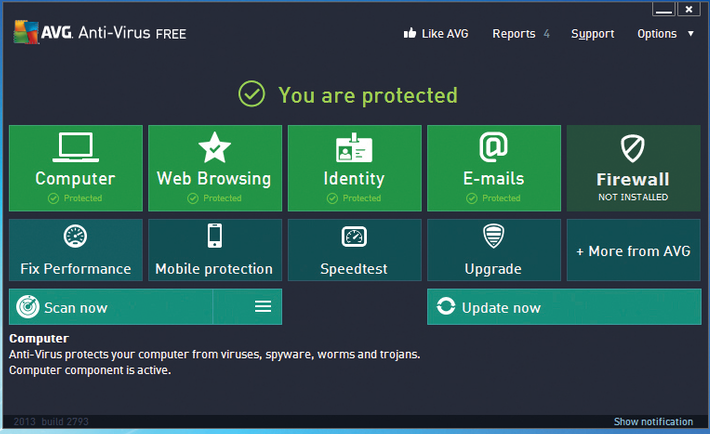
Task: Open the Firewall NOT INSTALLED tile
Action: pos(633,168)
